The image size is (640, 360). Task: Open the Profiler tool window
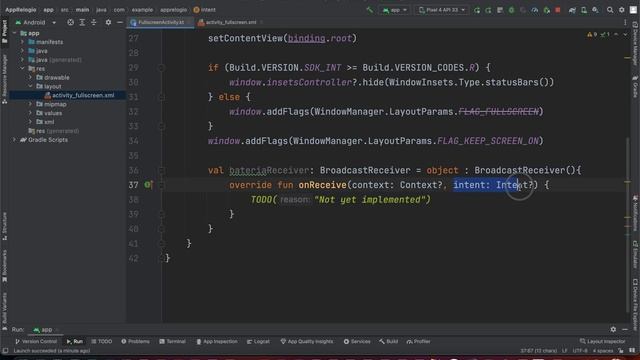point(419,341)
